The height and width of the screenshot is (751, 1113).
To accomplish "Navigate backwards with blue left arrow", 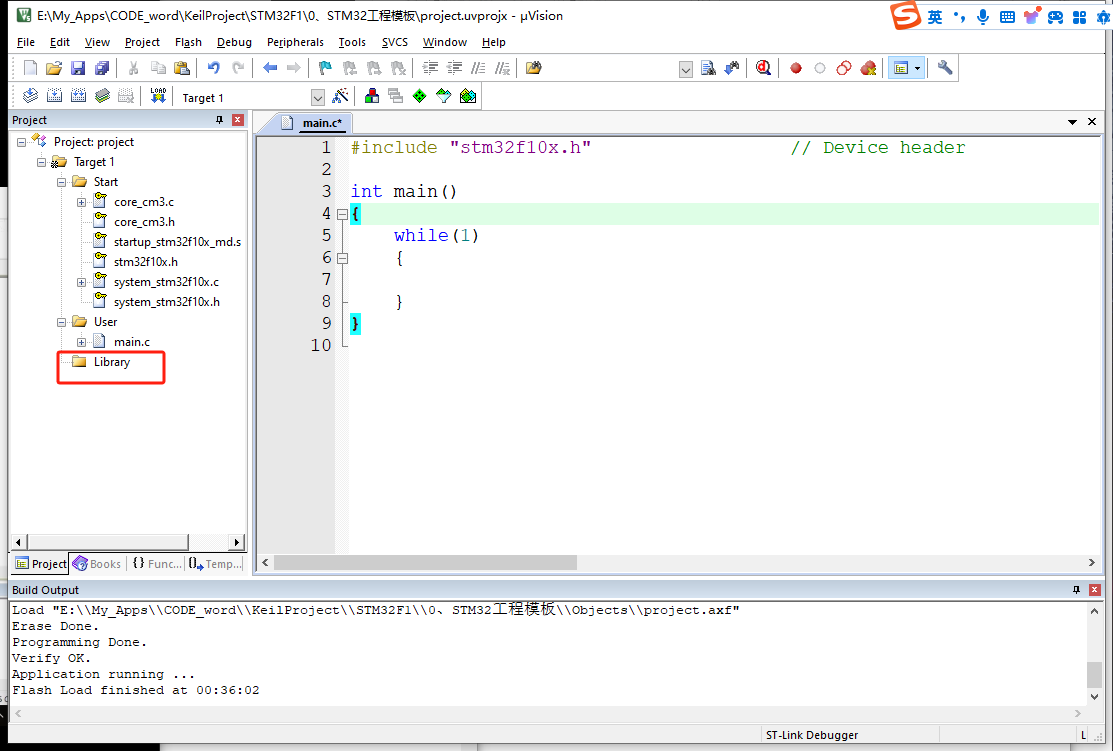I will [x=270, y=68].
